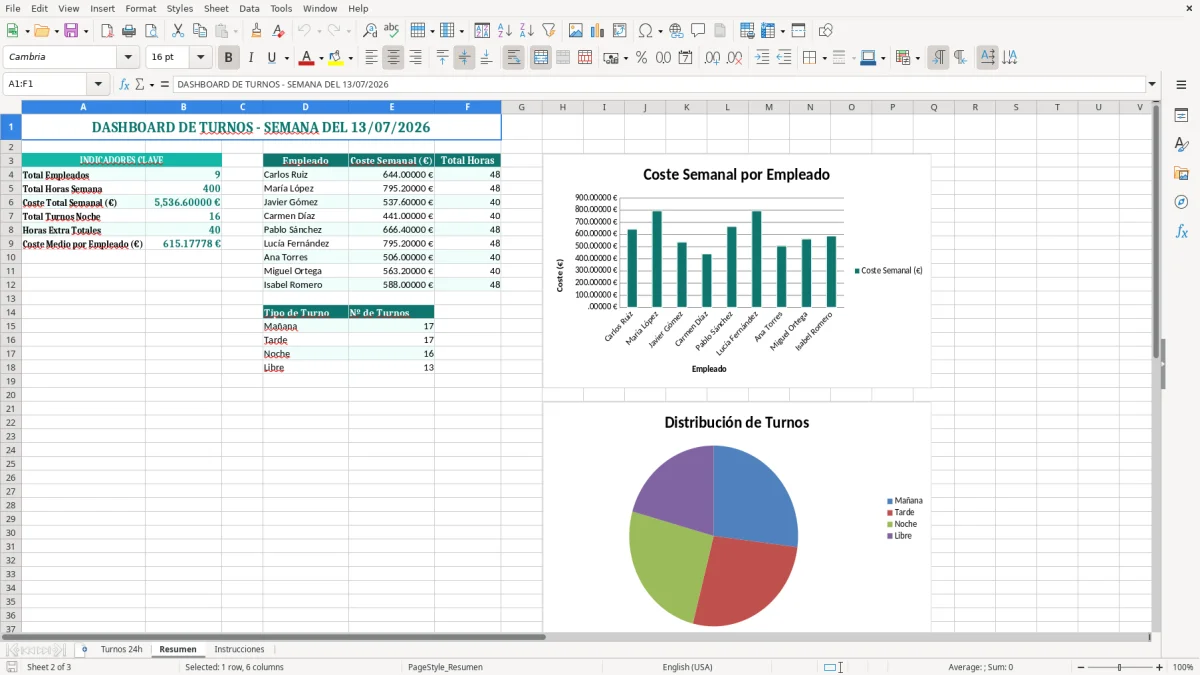Open Find & Replace icon
Image resolution: width=1200 pixels, height=675 pixels.
370,31
